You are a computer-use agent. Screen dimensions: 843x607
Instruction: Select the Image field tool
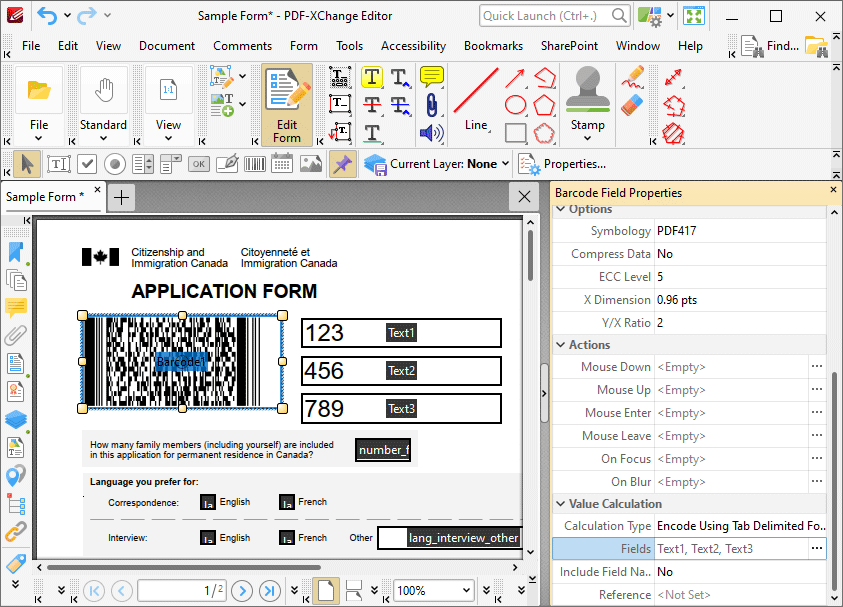(311, 164)
